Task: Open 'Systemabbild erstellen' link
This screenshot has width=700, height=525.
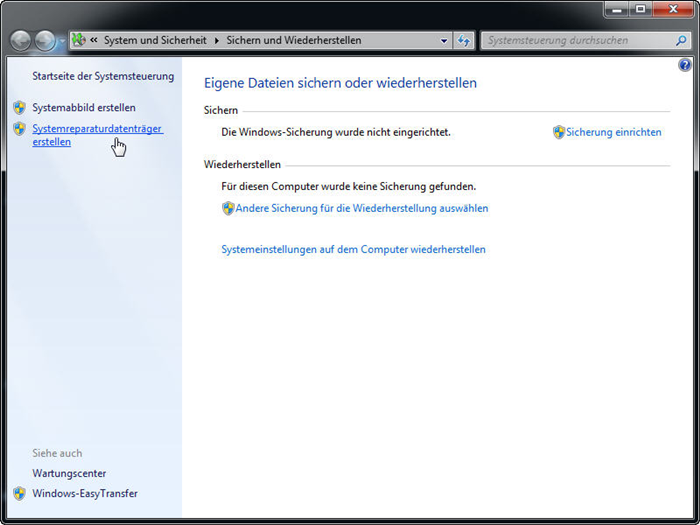Action: (84, 108)
